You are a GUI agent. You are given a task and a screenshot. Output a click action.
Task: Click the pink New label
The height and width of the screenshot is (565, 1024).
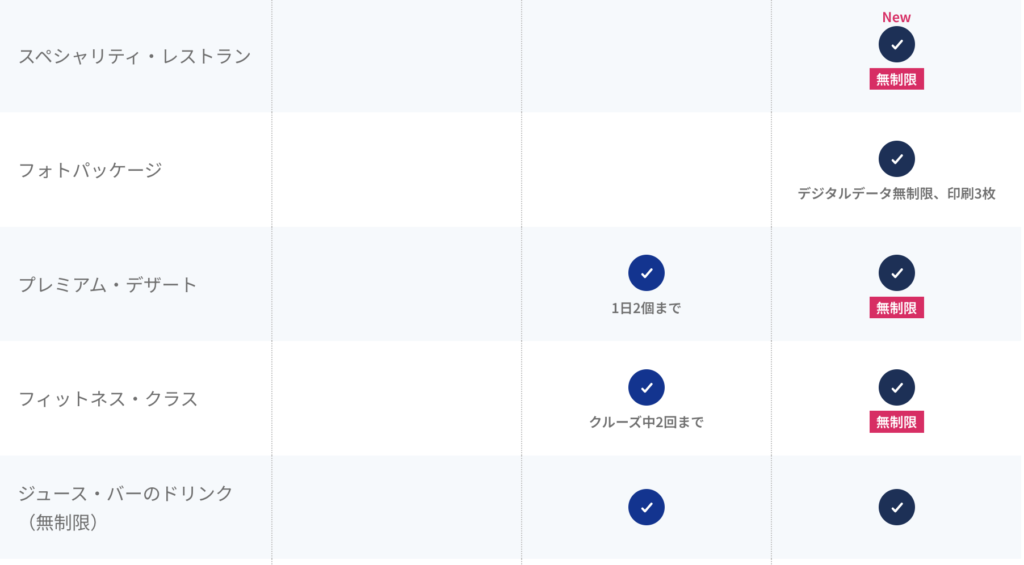coord(896,17)
